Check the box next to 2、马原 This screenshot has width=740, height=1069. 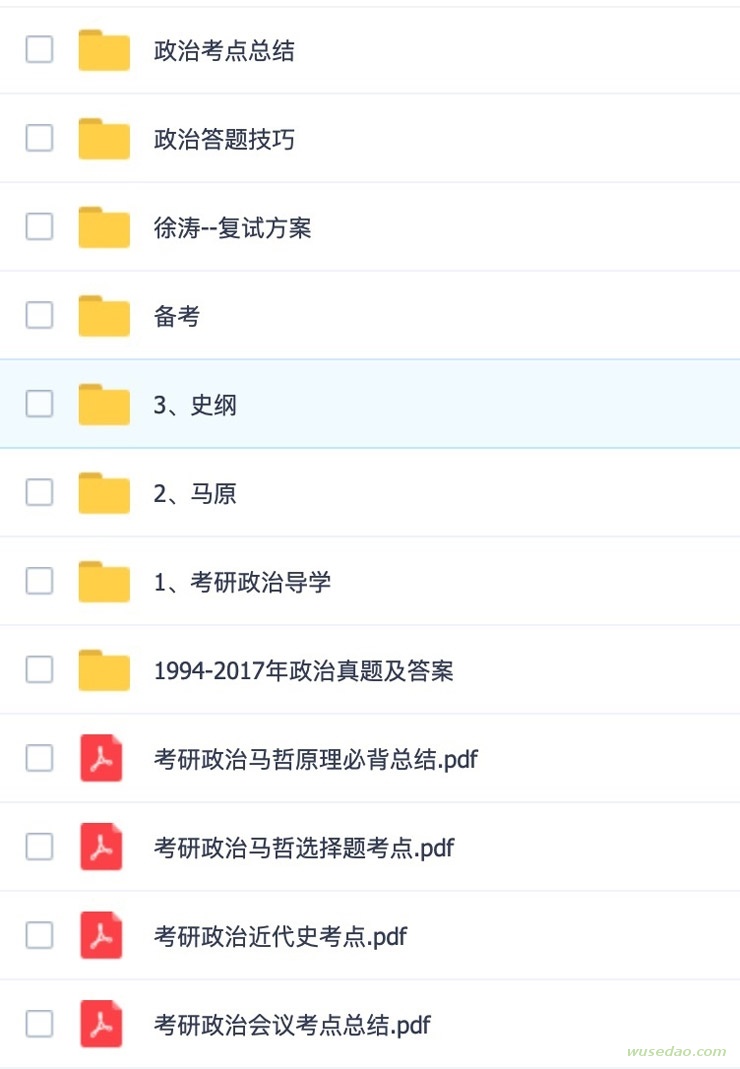[40, 492]
